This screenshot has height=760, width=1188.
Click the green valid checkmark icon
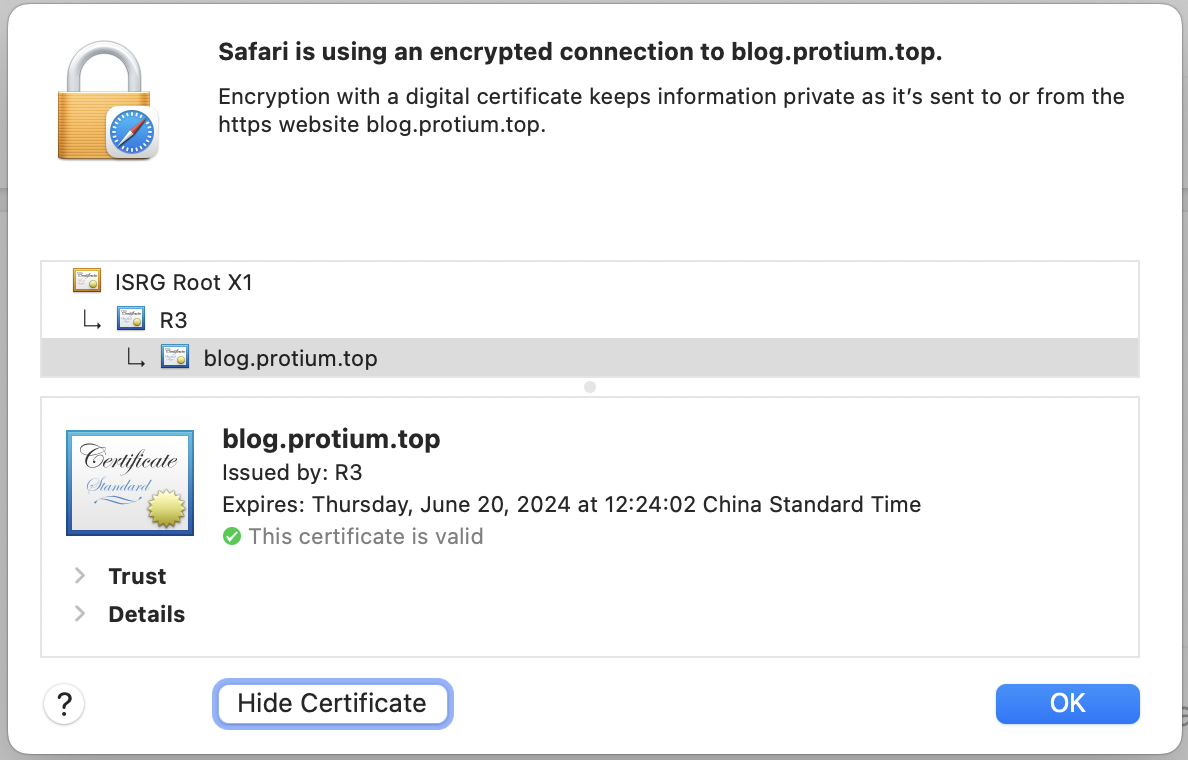(x=232, y=537)
